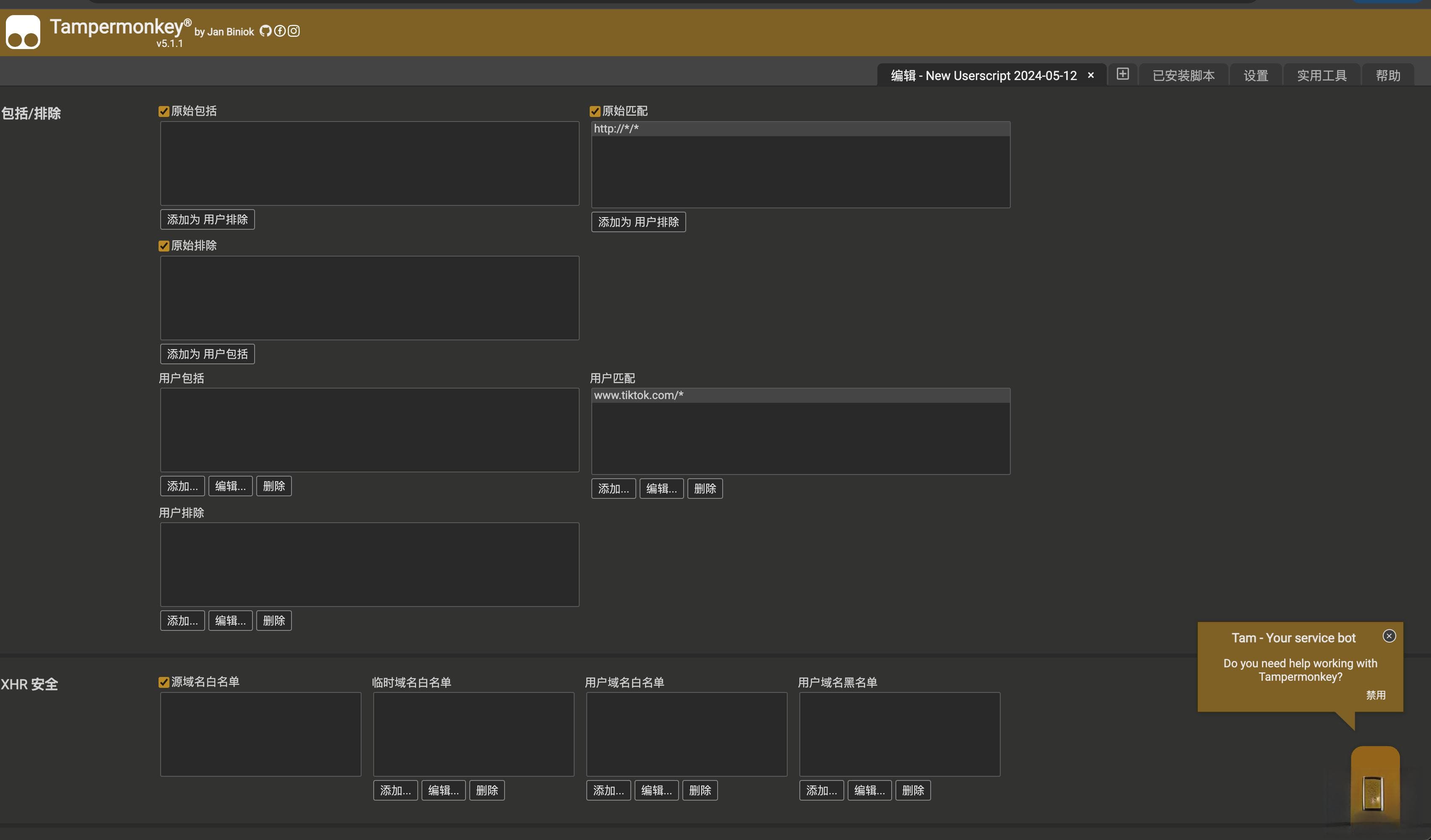Click the by Jan Biniok author text

224,32
